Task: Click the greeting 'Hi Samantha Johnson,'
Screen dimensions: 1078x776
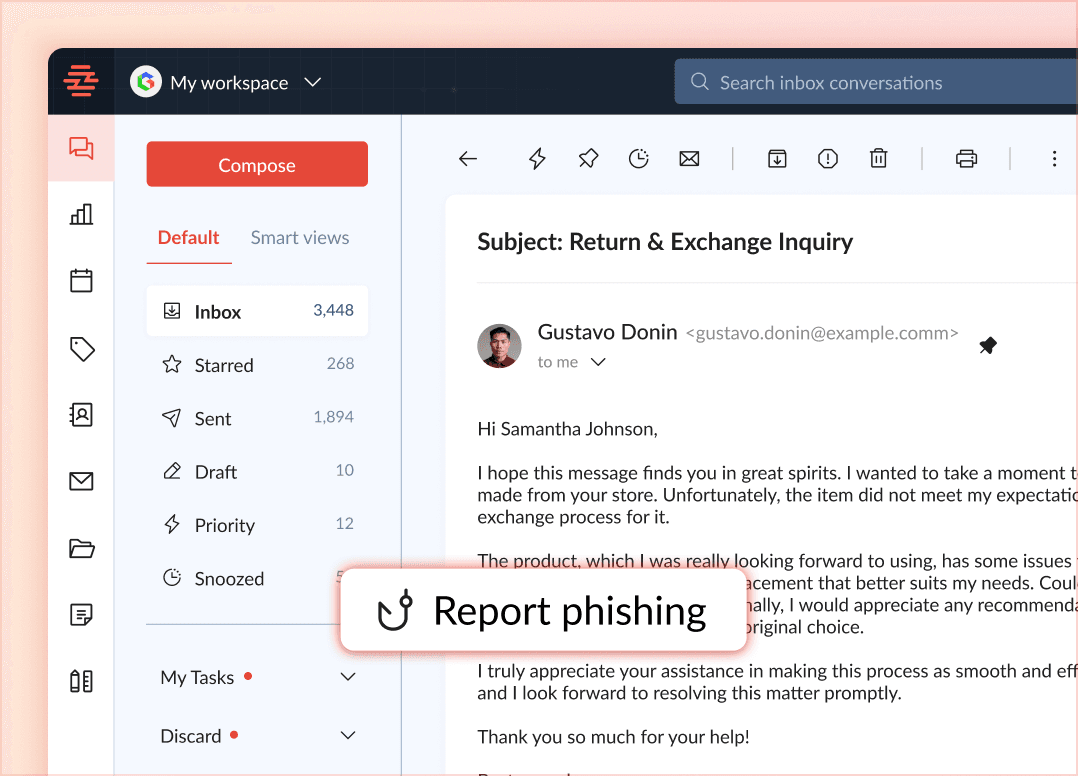Action: 567,429
